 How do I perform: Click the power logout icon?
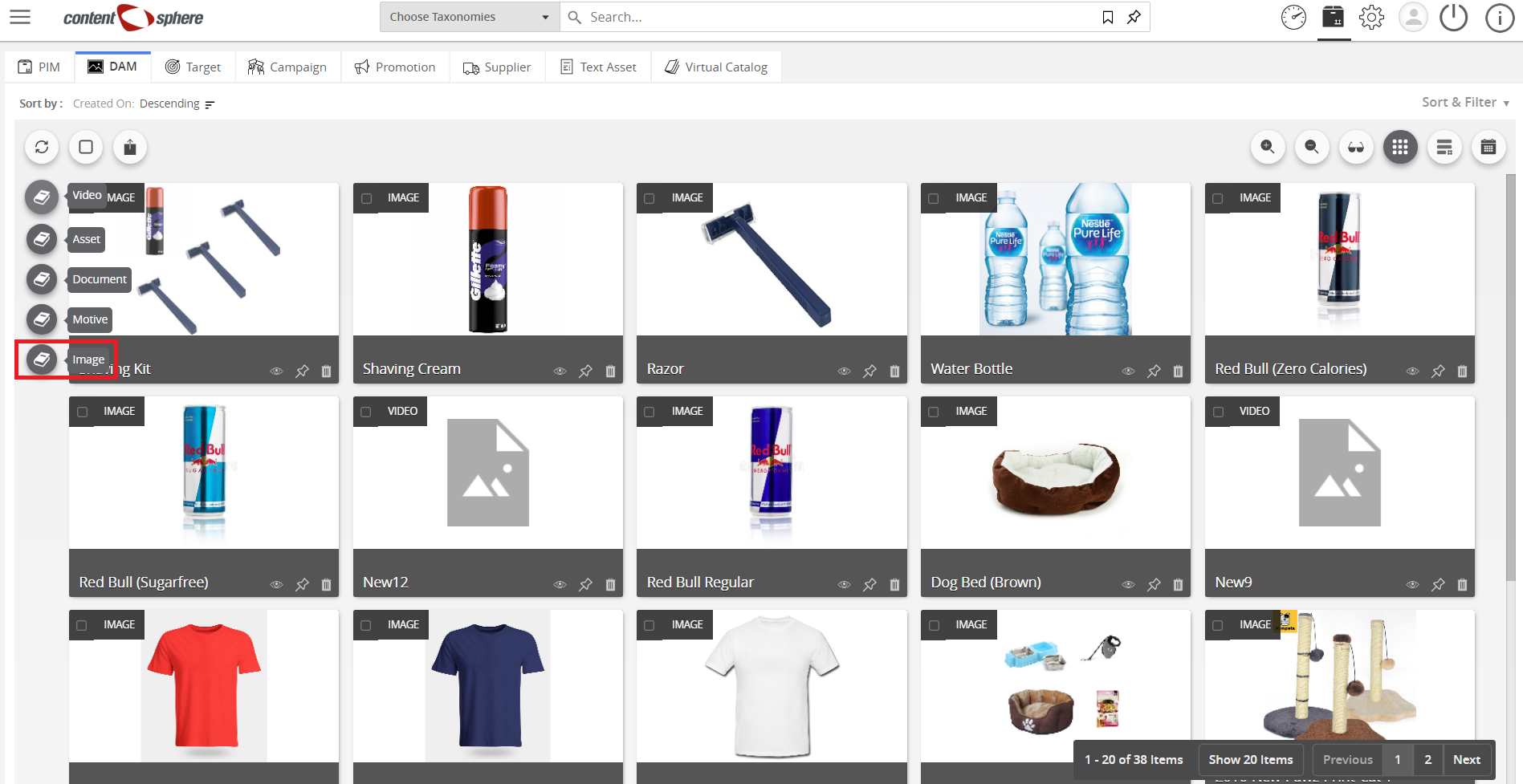pos(1454,17)
